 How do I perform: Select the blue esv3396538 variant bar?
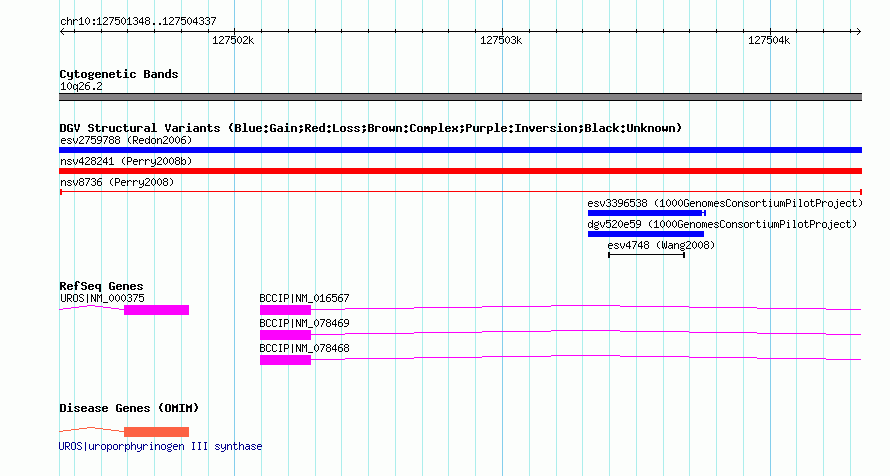(646, 213)
